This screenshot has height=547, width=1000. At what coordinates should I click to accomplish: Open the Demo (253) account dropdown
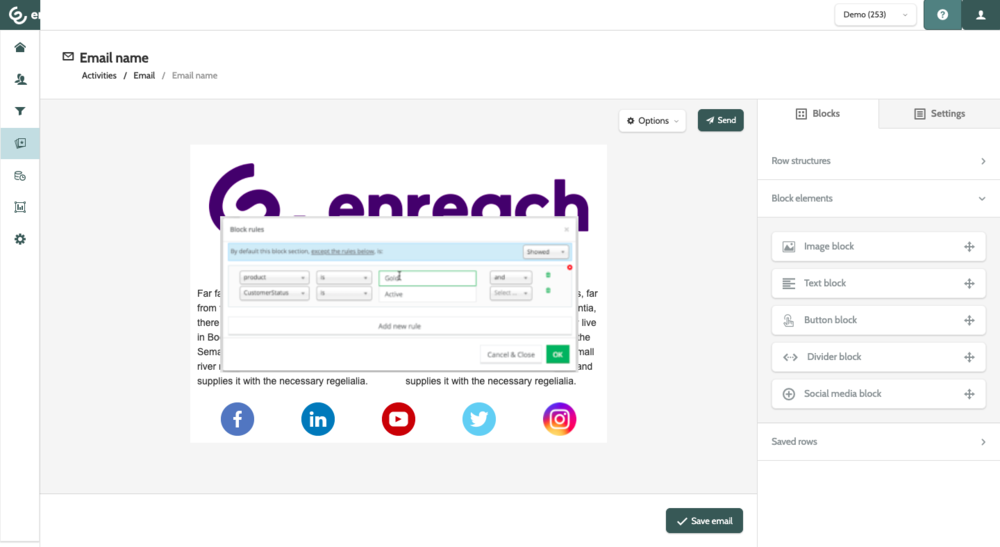875,15
